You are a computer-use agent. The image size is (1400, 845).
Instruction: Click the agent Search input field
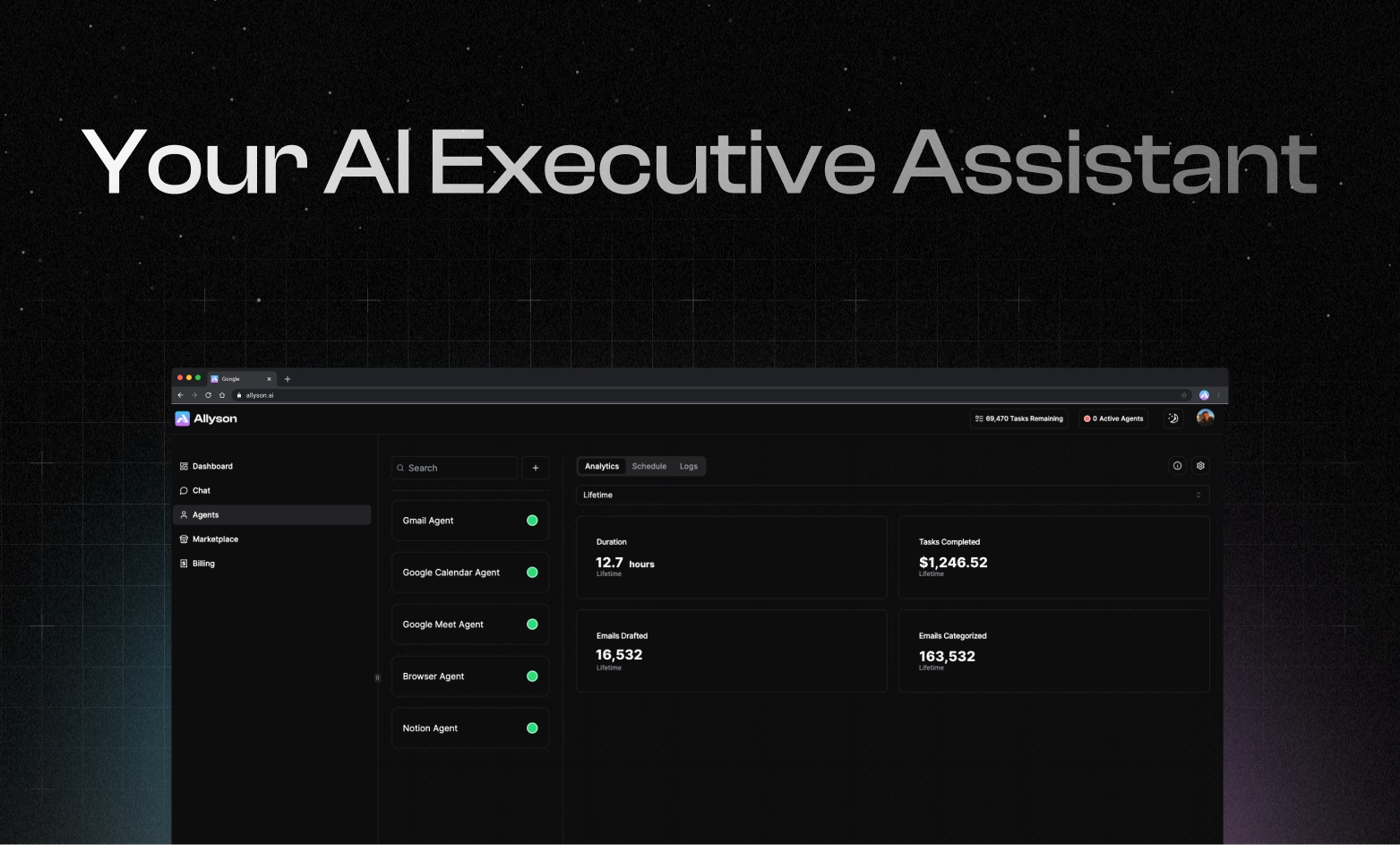(x=455, y=468)
